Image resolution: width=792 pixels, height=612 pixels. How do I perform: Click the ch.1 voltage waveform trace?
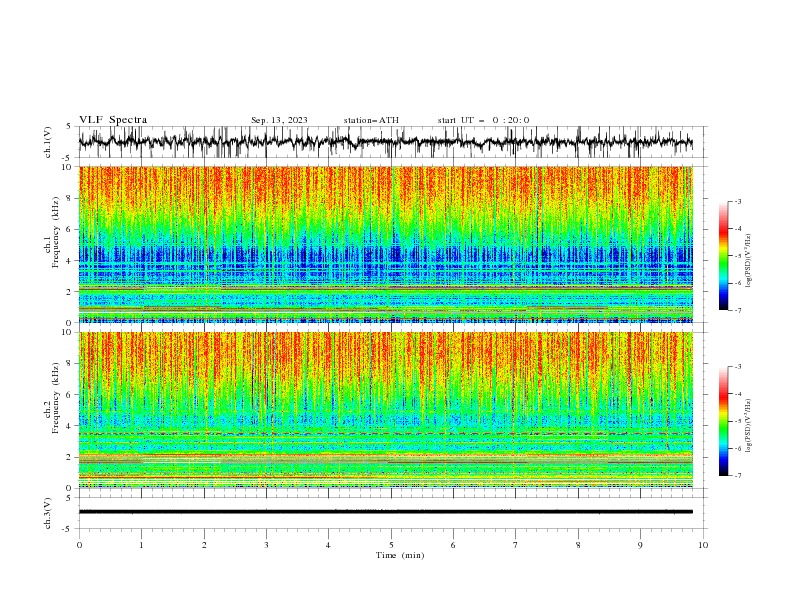click(x=385, y=142)
